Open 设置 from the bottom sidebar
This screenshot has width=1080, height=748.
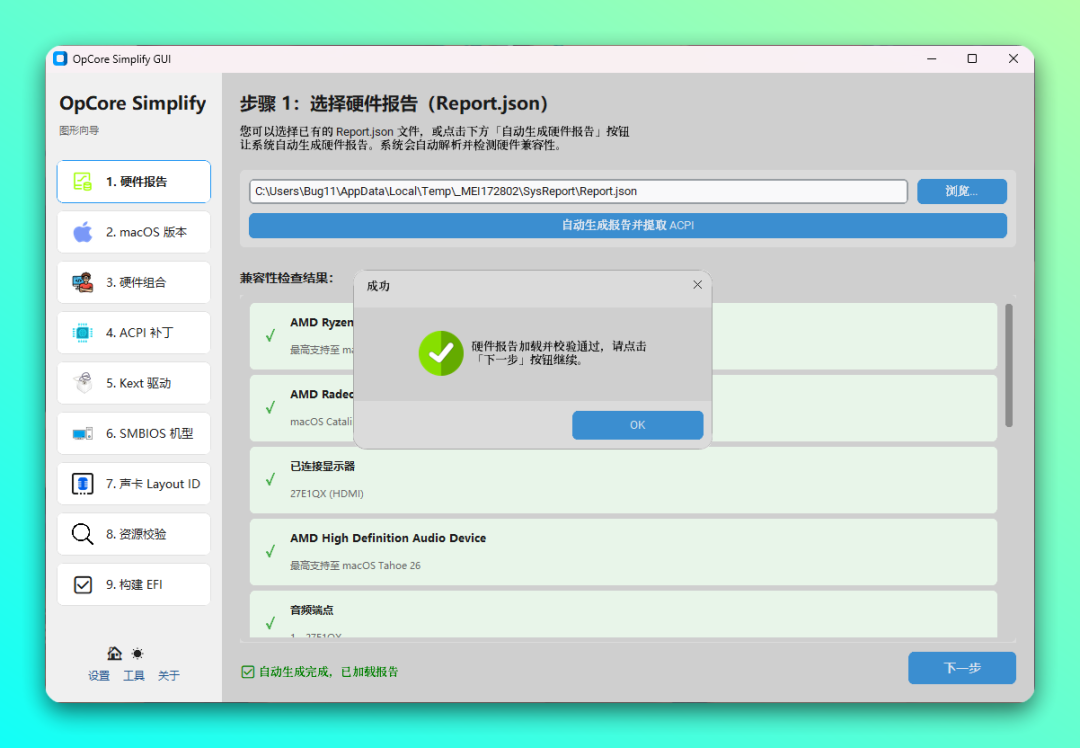point(99,675)
